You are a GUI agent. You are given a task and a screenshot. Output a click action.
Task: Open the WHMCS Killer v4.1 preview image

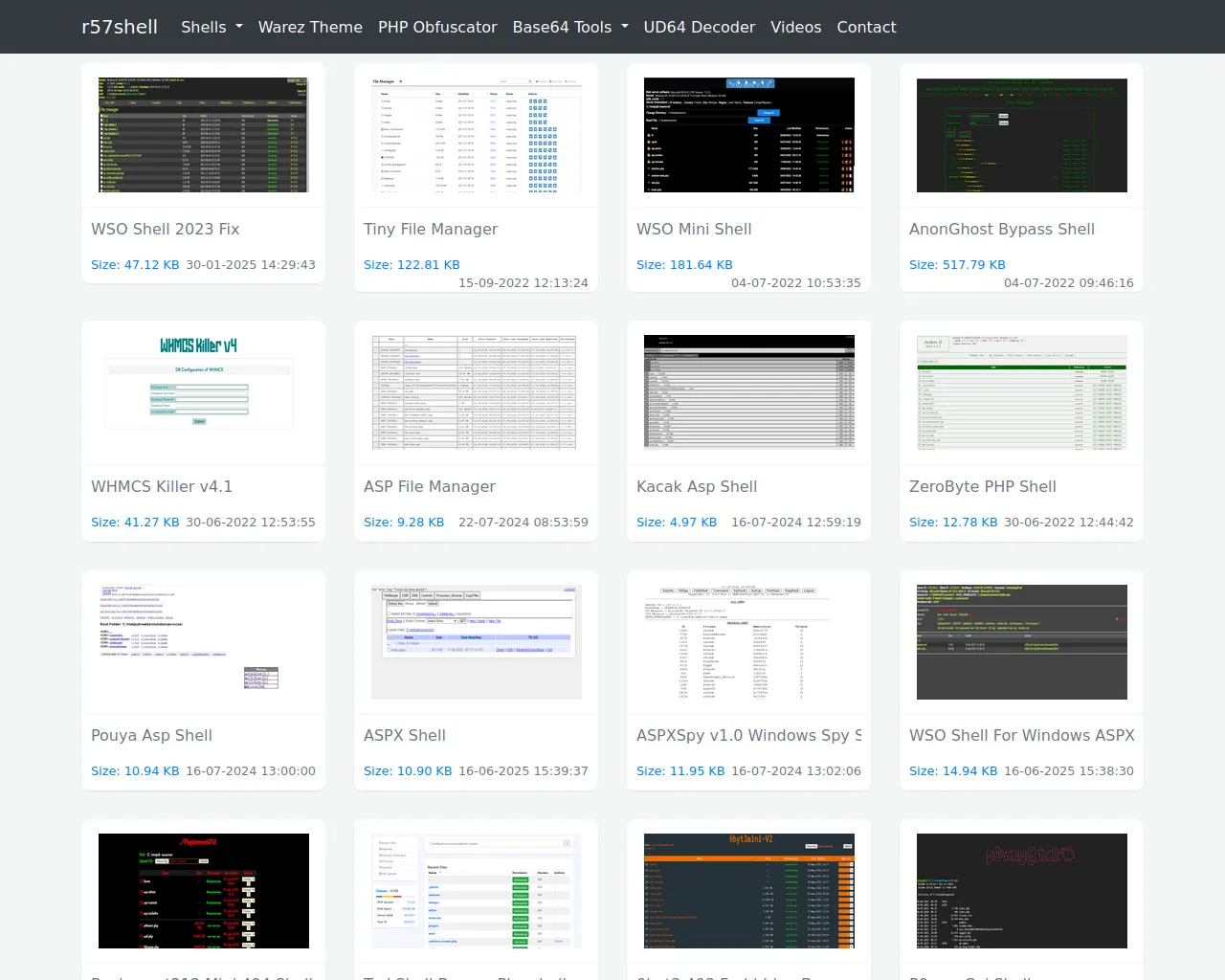[x=204, y=392]
